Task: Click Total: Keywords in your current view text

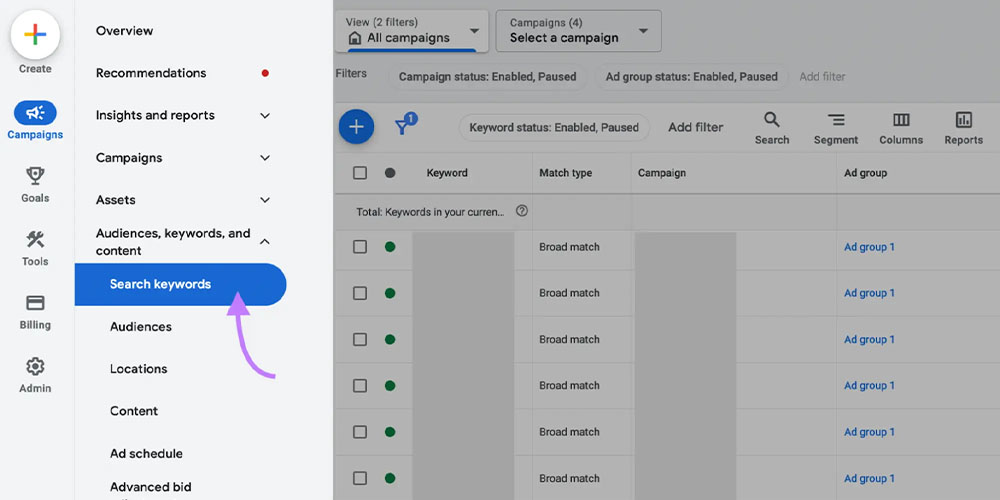Action: pos(430,212)
